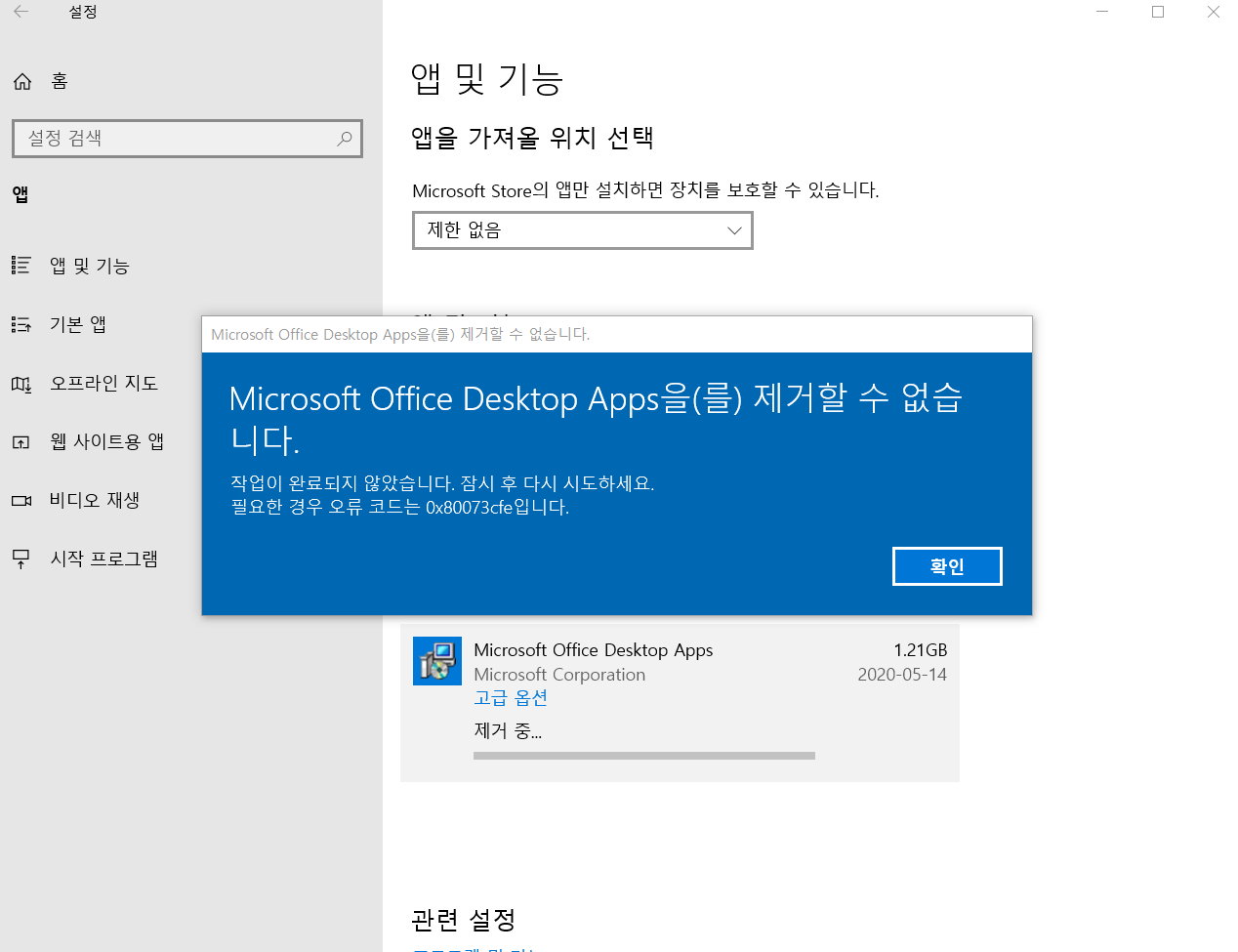
Task: Click the dialog title bar text
Action: pyautogui.click(x=400, y=334)
